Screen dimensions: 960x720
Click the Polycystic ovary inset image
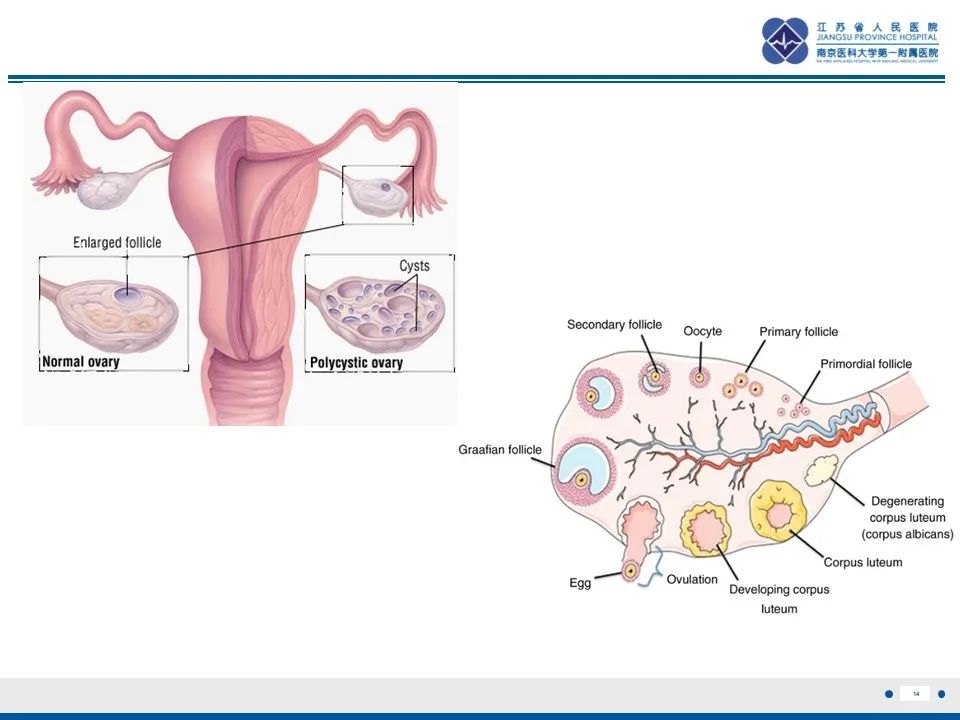click(x=380, y=313)
